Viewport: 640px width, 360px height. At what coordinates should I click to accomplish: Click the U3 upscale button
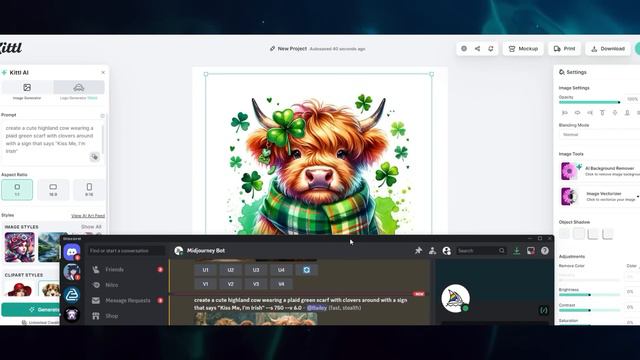click(256, 270)
